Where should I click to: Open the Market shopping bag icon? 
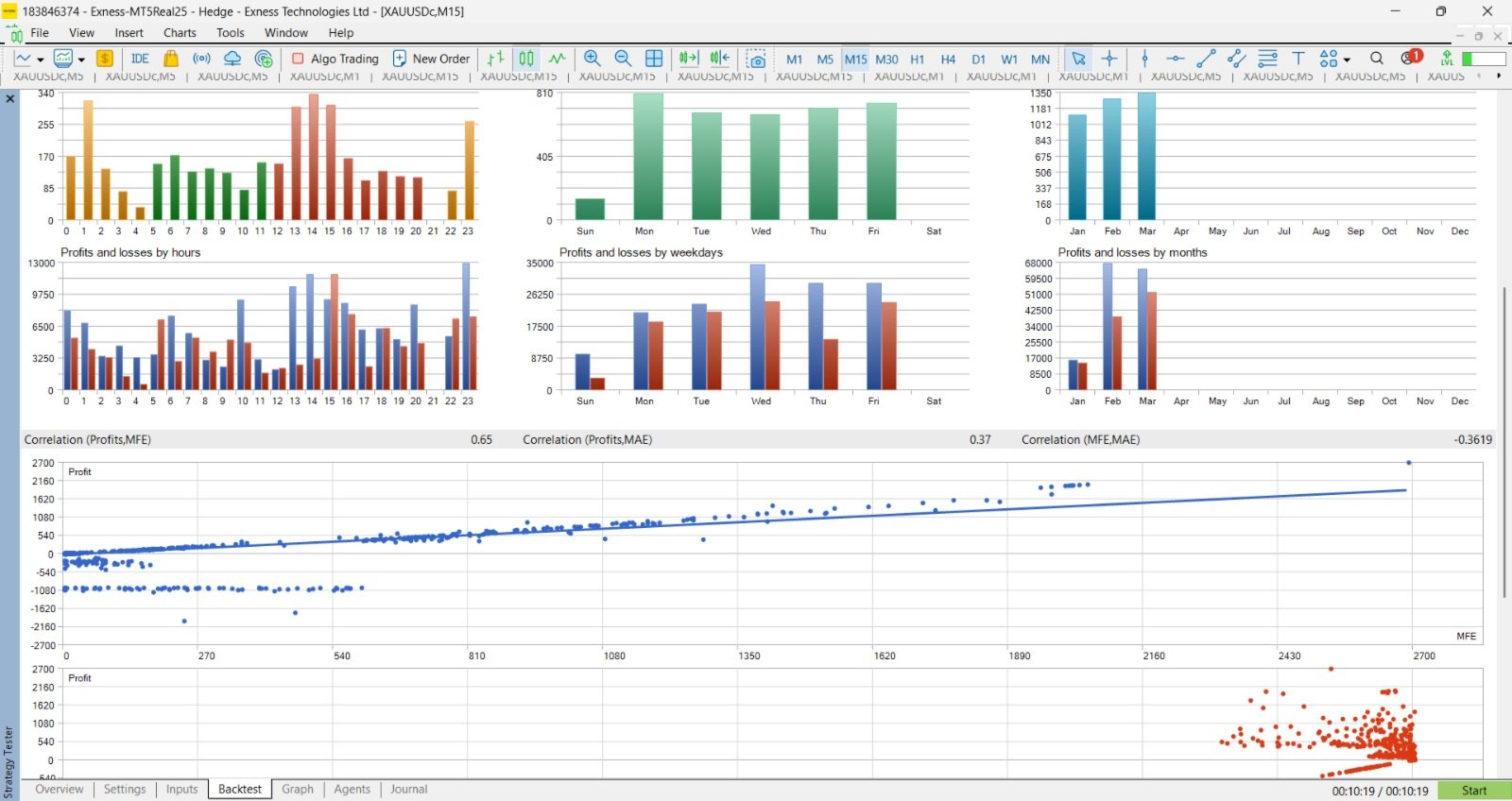tap(171, 59)
